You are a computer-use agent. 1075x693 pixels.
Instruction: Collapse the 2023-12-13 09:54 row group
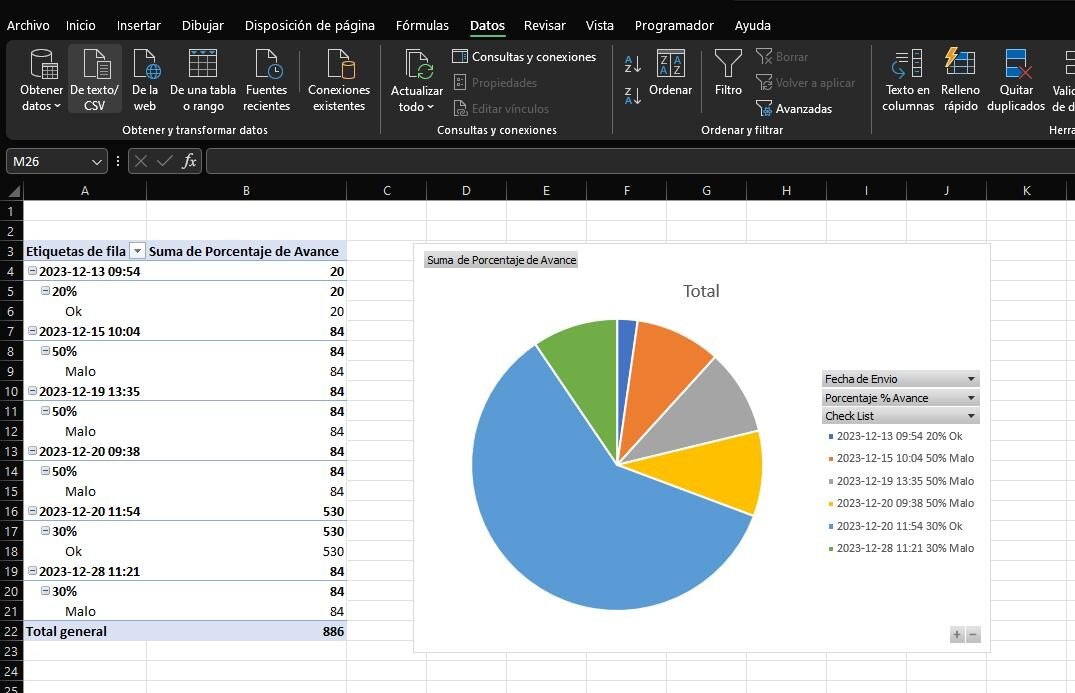coord(32,272)
